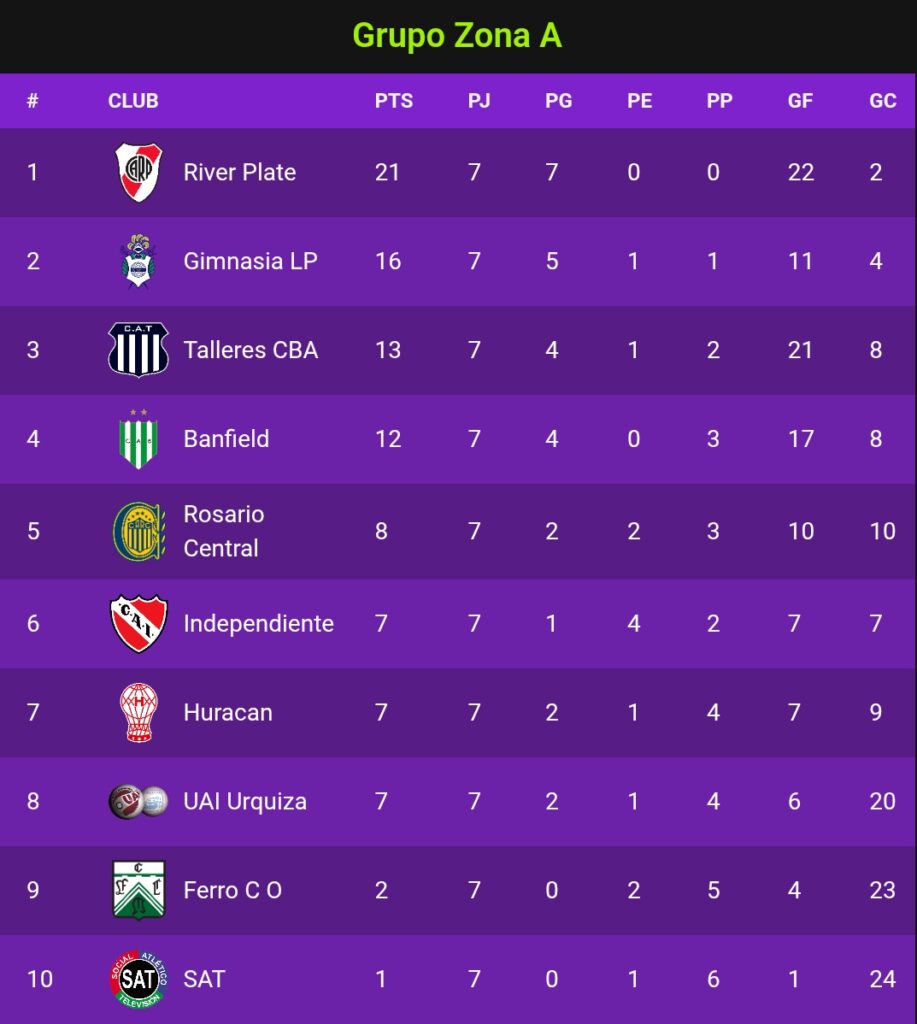Click the River Plate club crest
This screenshot has width=917, height=1024.
click(x=138, y=172)
